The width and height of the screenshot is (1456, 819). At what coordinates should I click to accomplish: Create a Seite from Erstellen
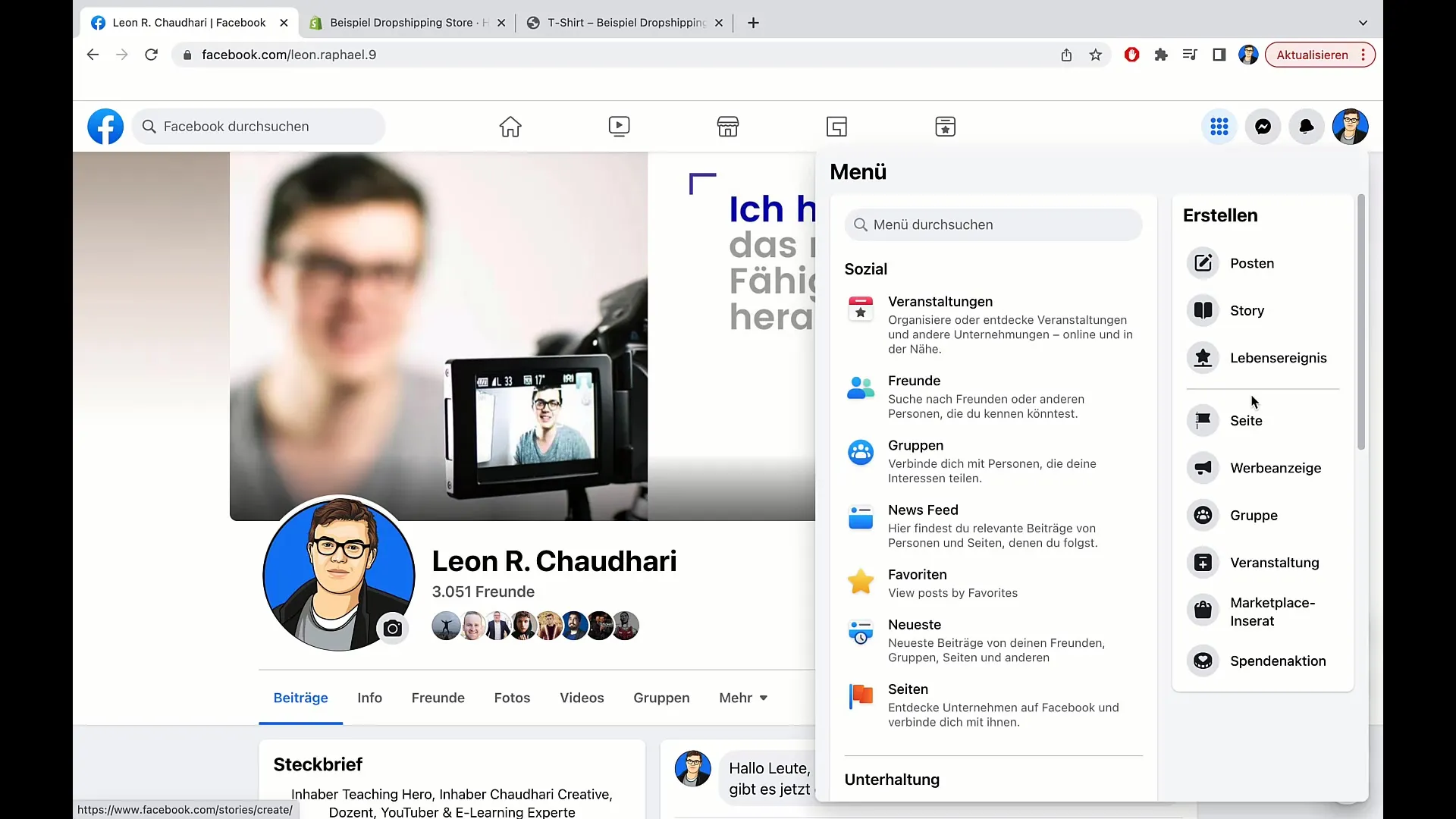(1263, 421)
